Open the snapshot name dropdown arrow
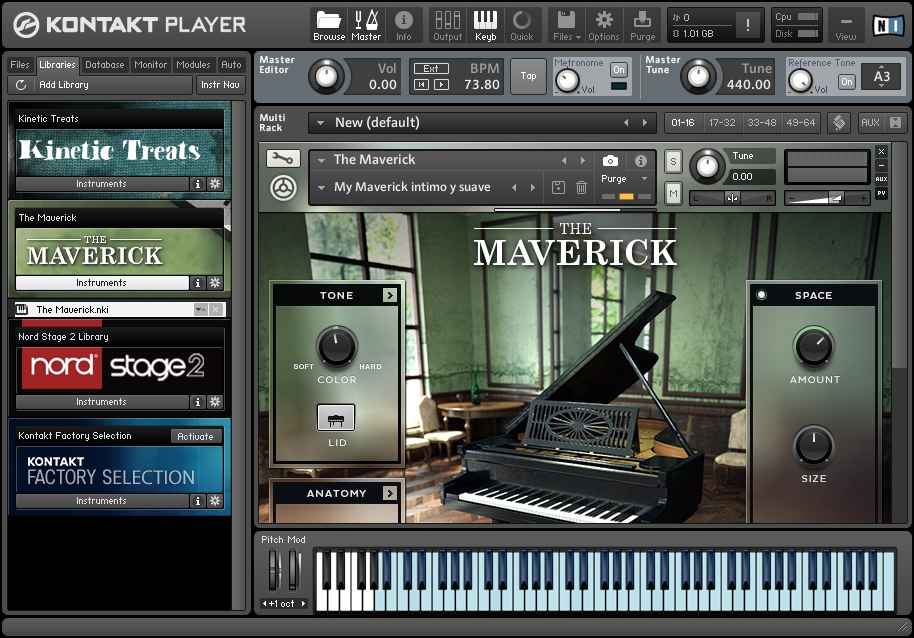Viewport: 914px width, 638px height. pyautogui.click(x=321, y=188)
